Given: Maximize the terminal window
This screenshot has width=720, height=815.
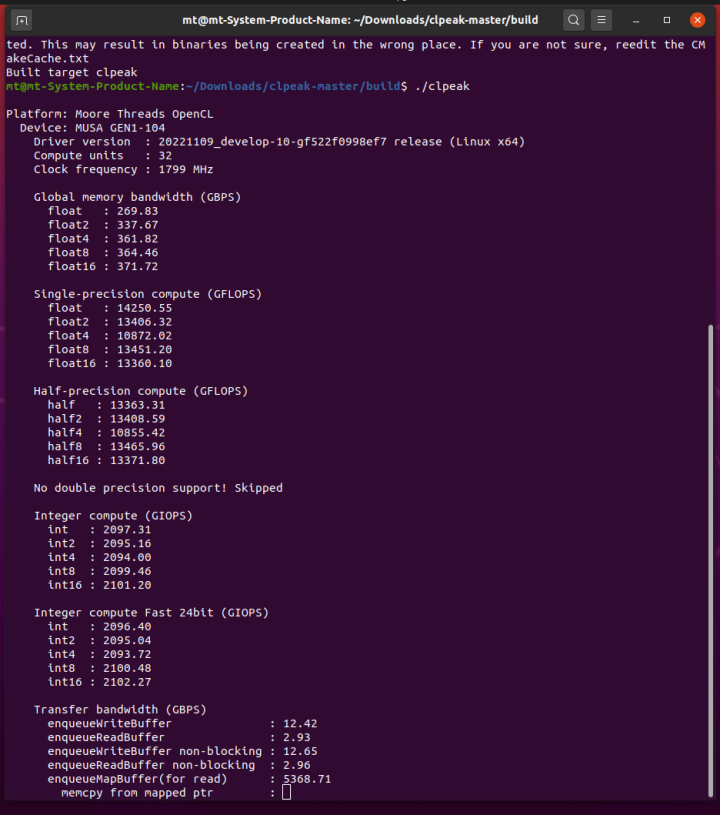Looking at the screenshot, I should [667, 20].
